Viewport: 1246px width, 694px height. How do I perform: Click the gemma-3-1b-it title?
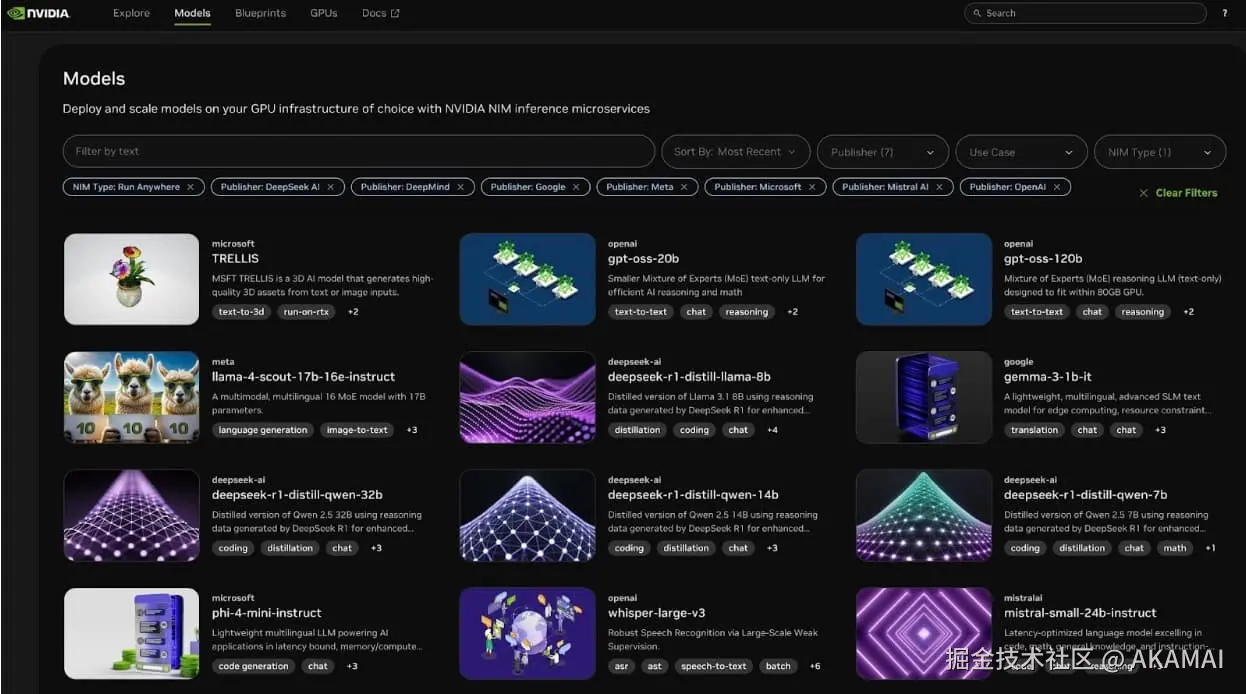(x=1047, y=377)
